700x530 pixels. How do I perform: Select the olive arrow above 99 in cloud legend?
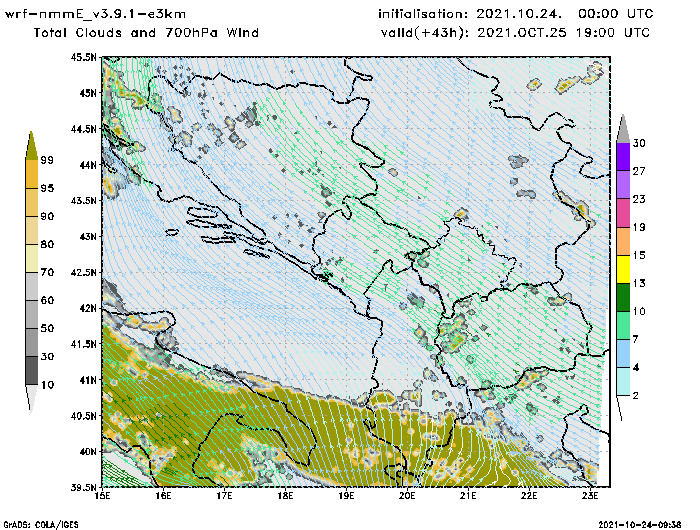pyautogui.click(x=31, y=146)
